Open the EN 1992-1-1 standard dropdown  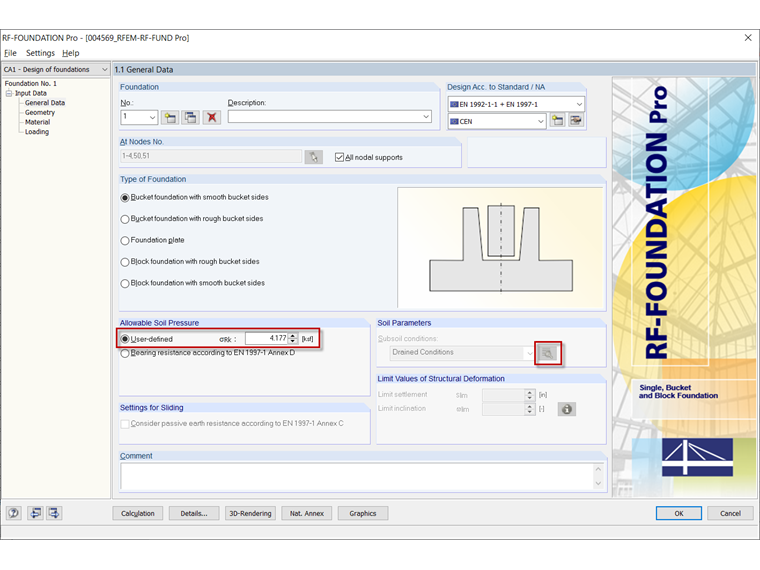pyautogui.click(x=579, y=104)
